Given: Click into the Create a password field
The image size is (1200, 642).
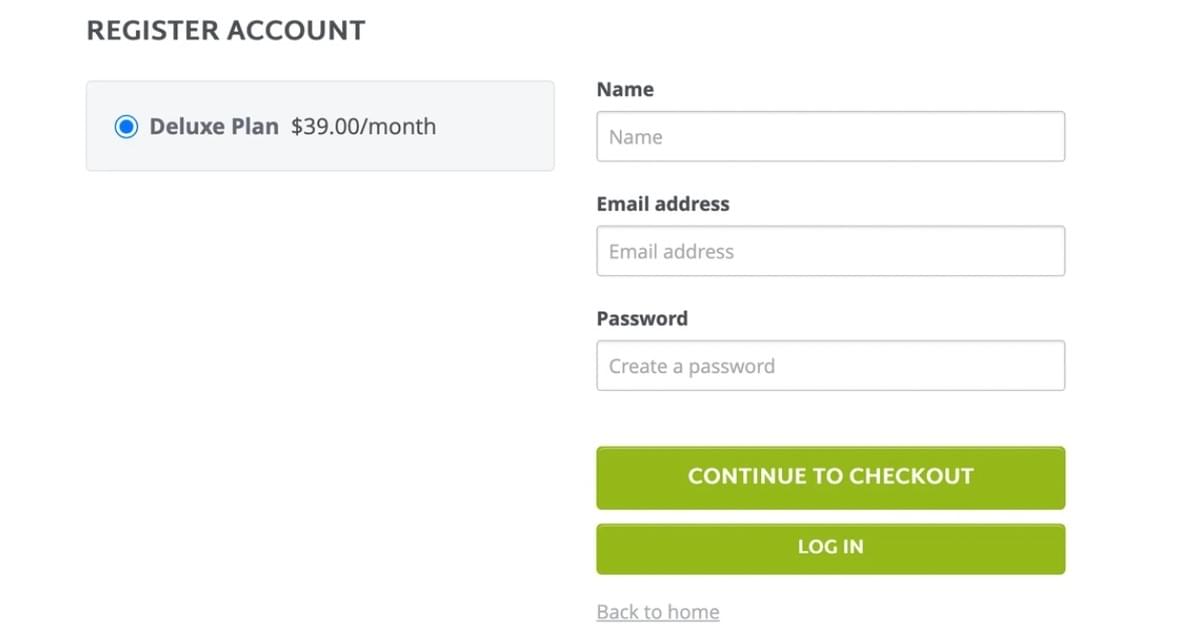Looking at the screenshot, I should 830,366.
